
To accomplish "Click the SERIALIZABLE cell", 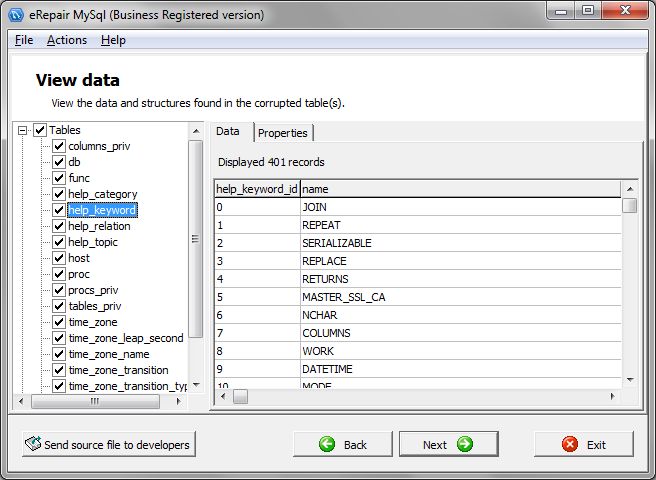I will click(461, 243).
